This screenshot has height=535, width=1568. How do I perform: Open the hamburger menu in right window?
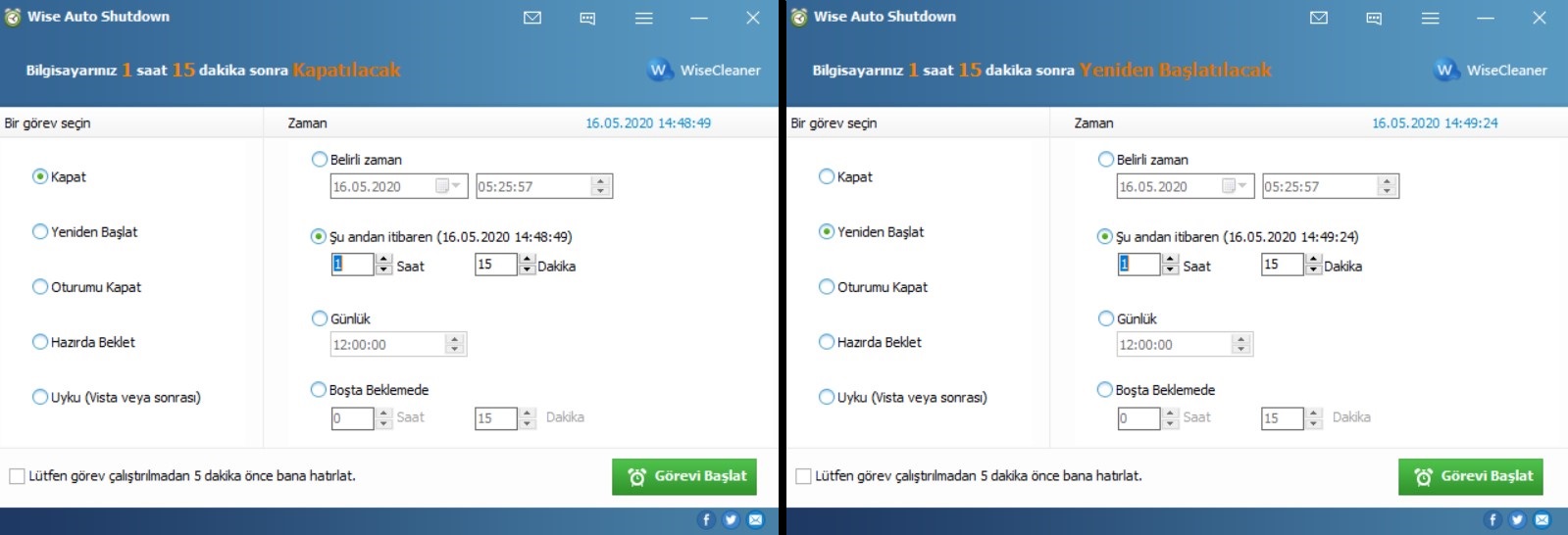(1430, 18)
